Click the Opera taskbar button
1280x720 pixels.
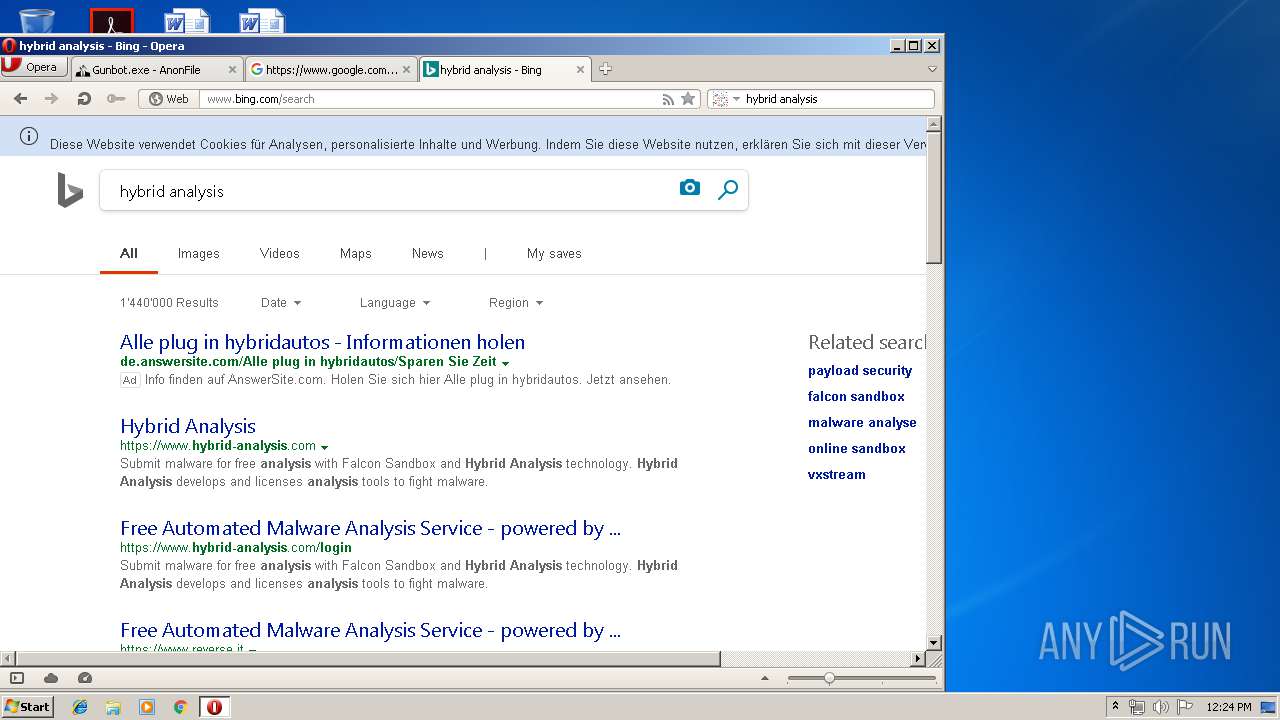[214, 707]
